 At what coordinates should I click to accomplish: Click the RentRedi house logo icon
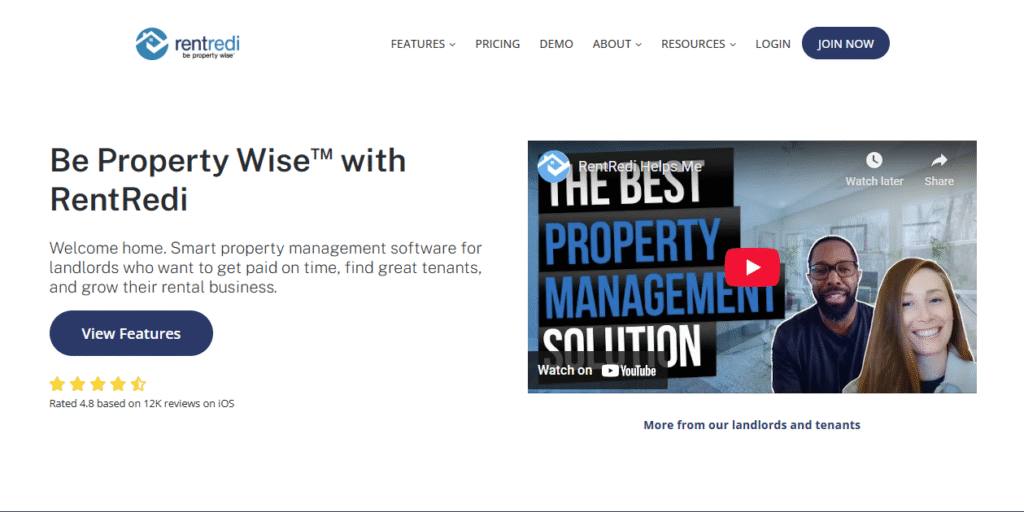[152, 43]
